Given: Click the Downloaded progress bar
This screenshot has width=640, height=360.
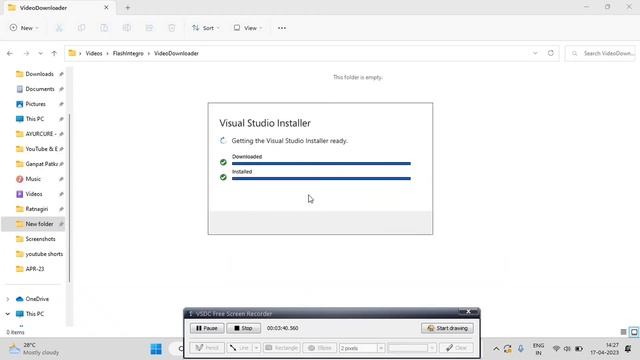Looking at the screenshot, I should 321,164.
